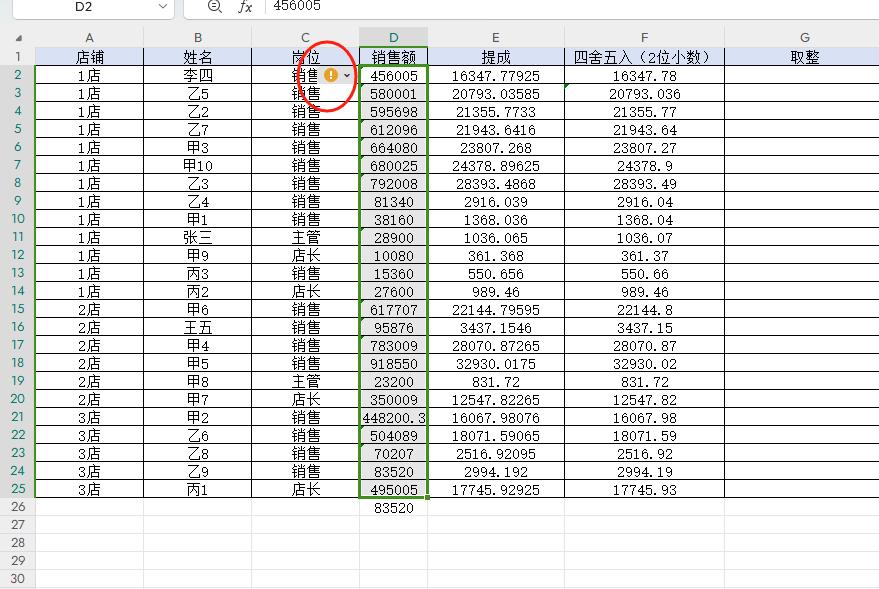
Task: Select 3店 cell in 甲2 row
Action: (89, 418)
